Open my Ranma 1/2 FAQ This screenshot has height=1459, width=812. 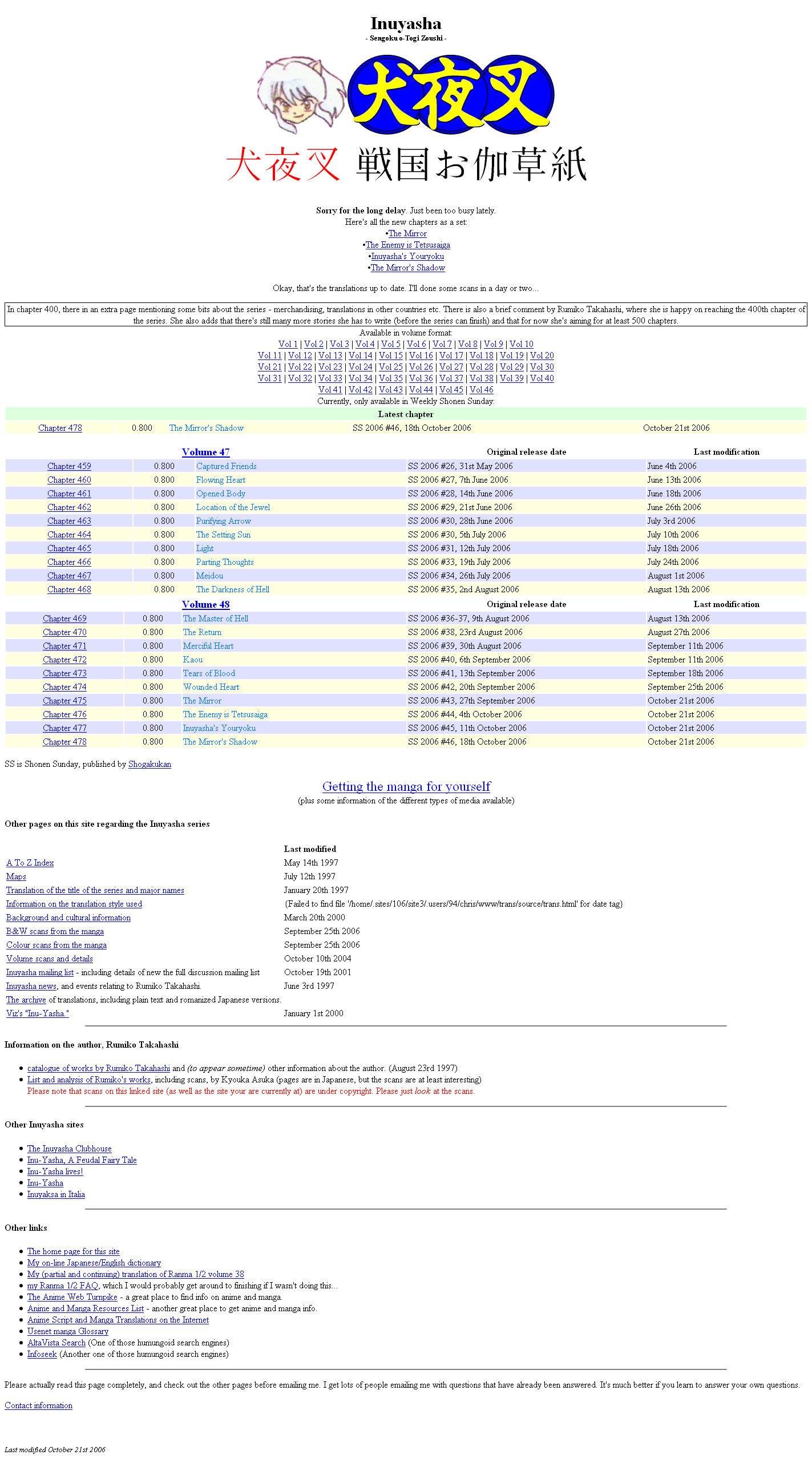pyautogui.click(x=63, y=1286)
